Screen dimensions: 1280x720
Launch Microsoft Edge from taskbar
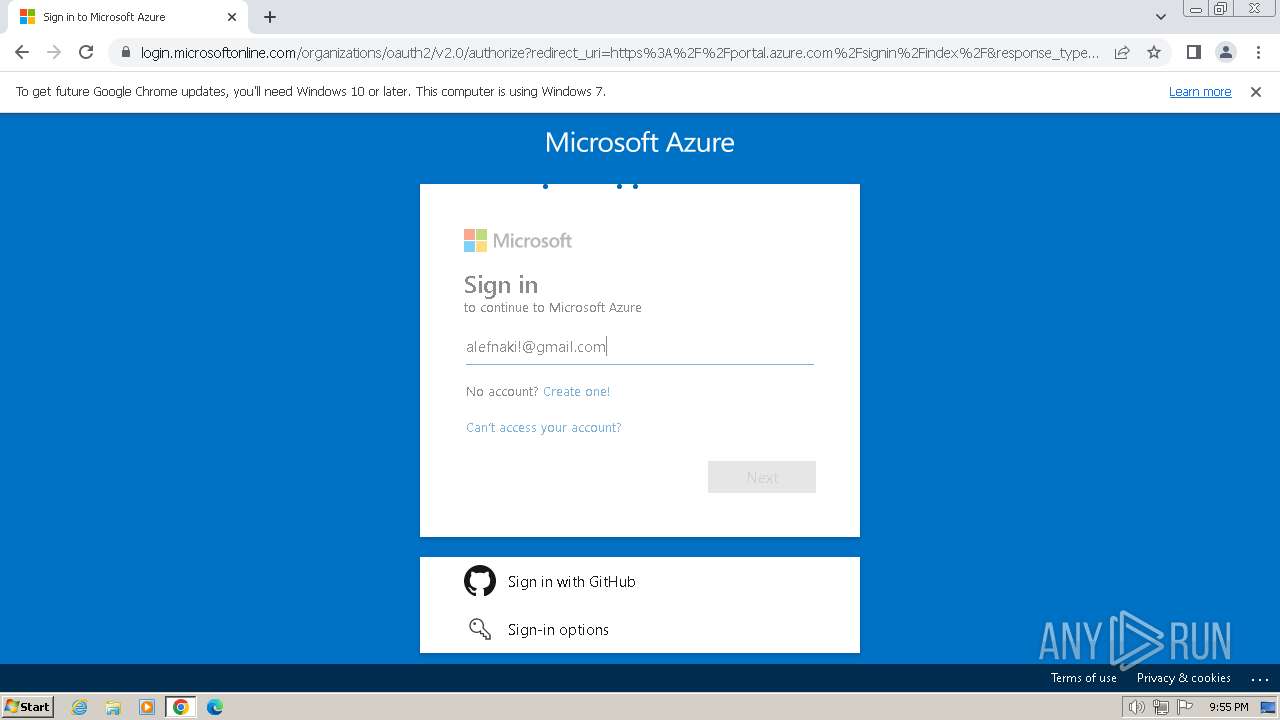215,707
